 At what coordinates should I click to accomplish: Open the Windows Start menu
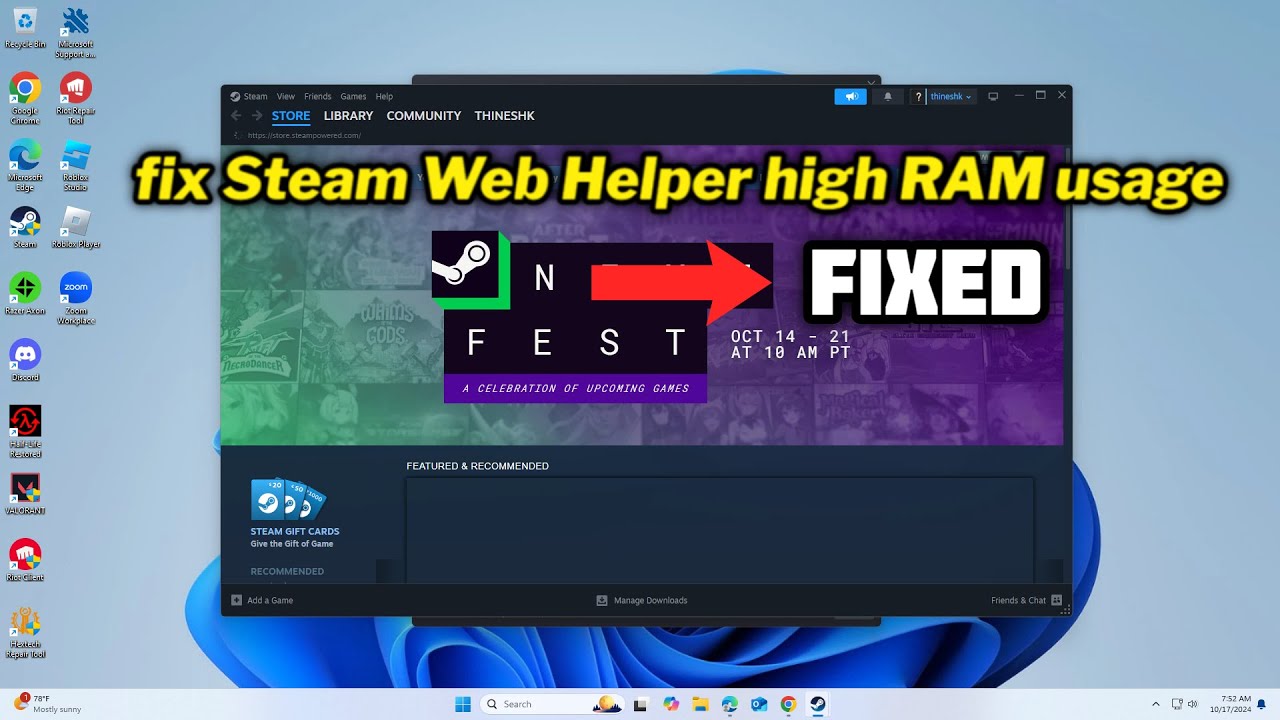463,704
